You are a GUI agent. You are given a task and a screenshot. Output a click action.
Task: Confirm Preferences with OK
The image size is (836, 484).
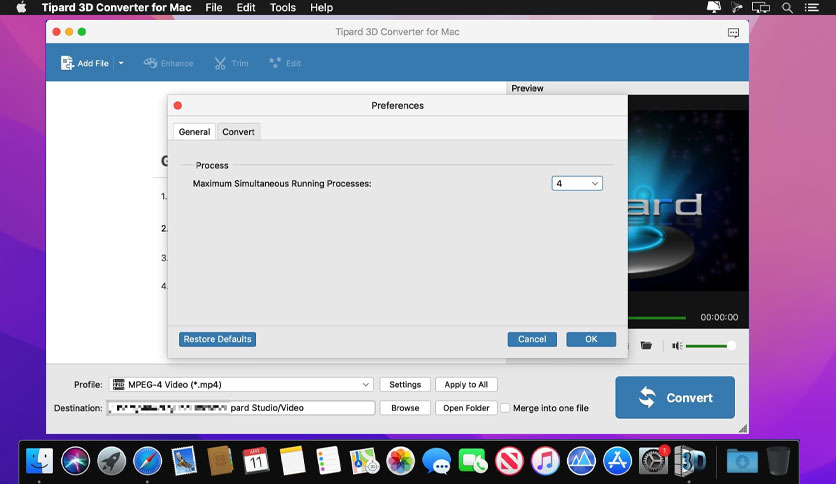(x=591, y=339)
